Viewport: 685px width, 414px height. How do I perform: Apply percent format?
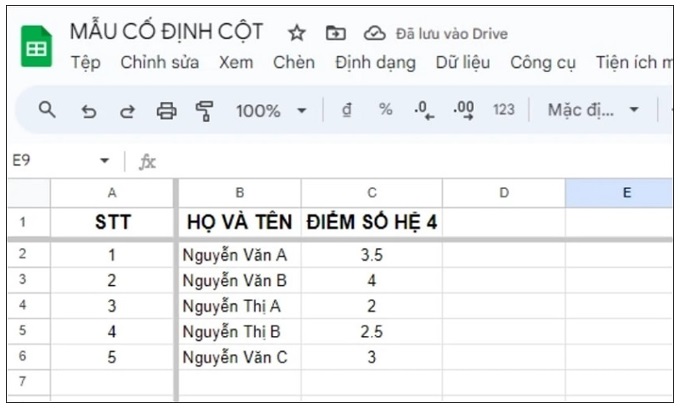(385, 110)
